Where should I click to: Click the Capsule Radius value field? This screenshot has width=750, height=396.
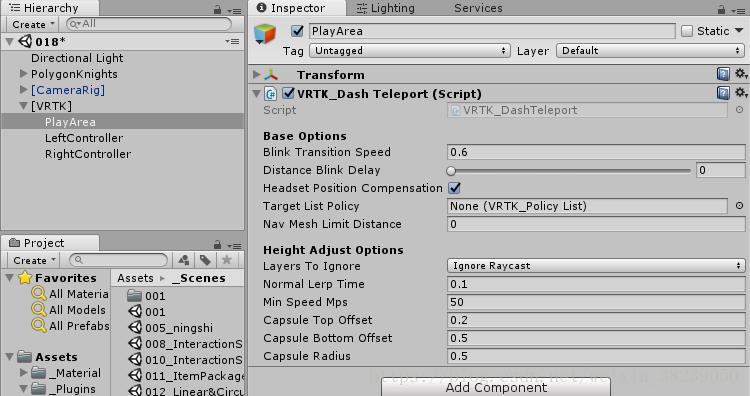pyautogui.click(x=596, y=356)
